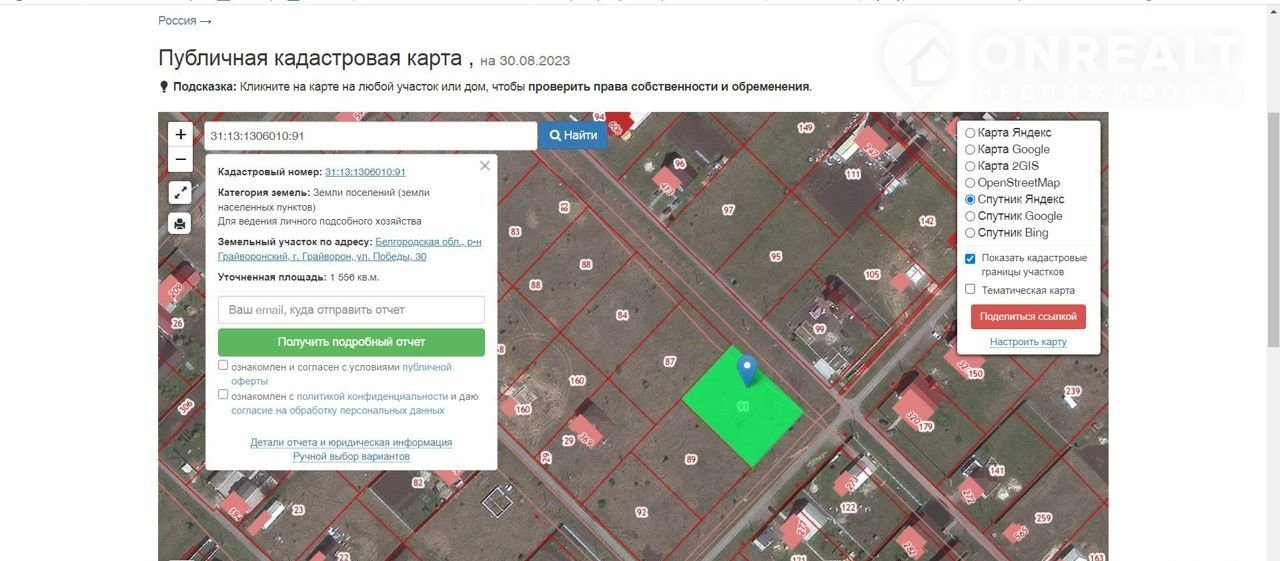Accept the публичной оферты terms checkbox
Viewport: 1280px width, 561px height.
223,366
